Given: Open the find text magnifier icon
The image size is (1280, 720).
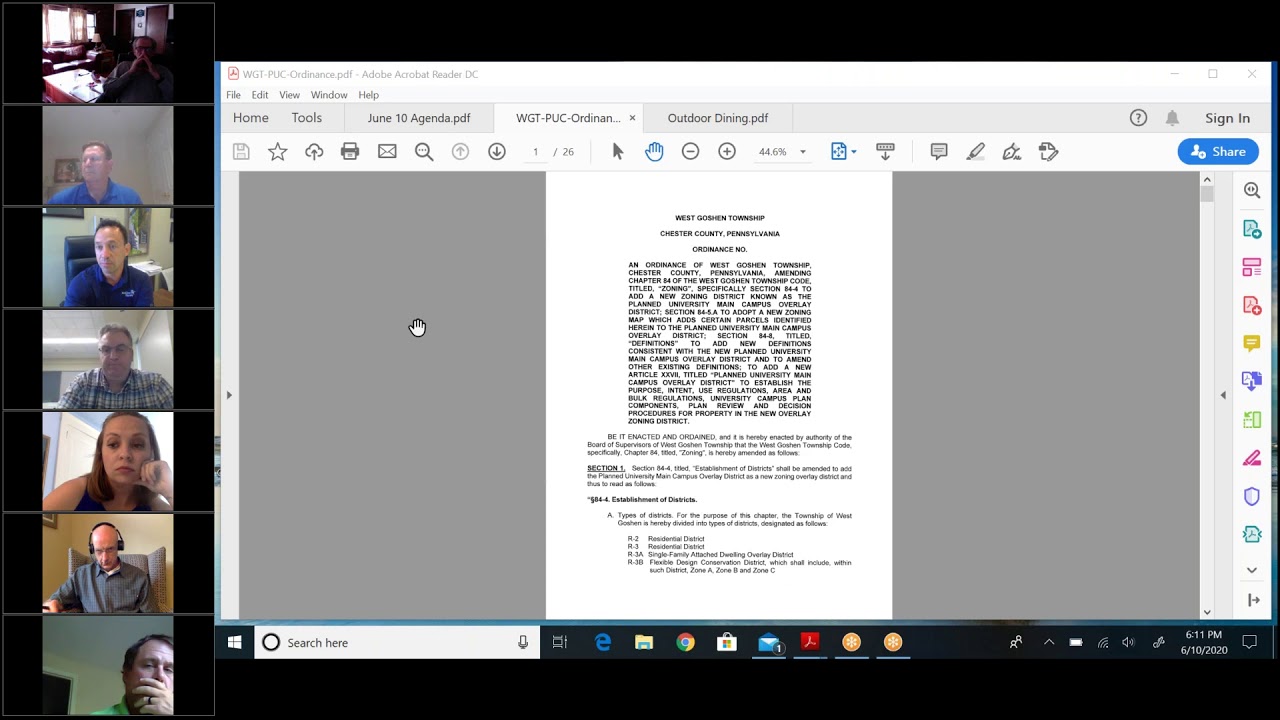Looking at the screenshot, I should [x=424, y=152].
